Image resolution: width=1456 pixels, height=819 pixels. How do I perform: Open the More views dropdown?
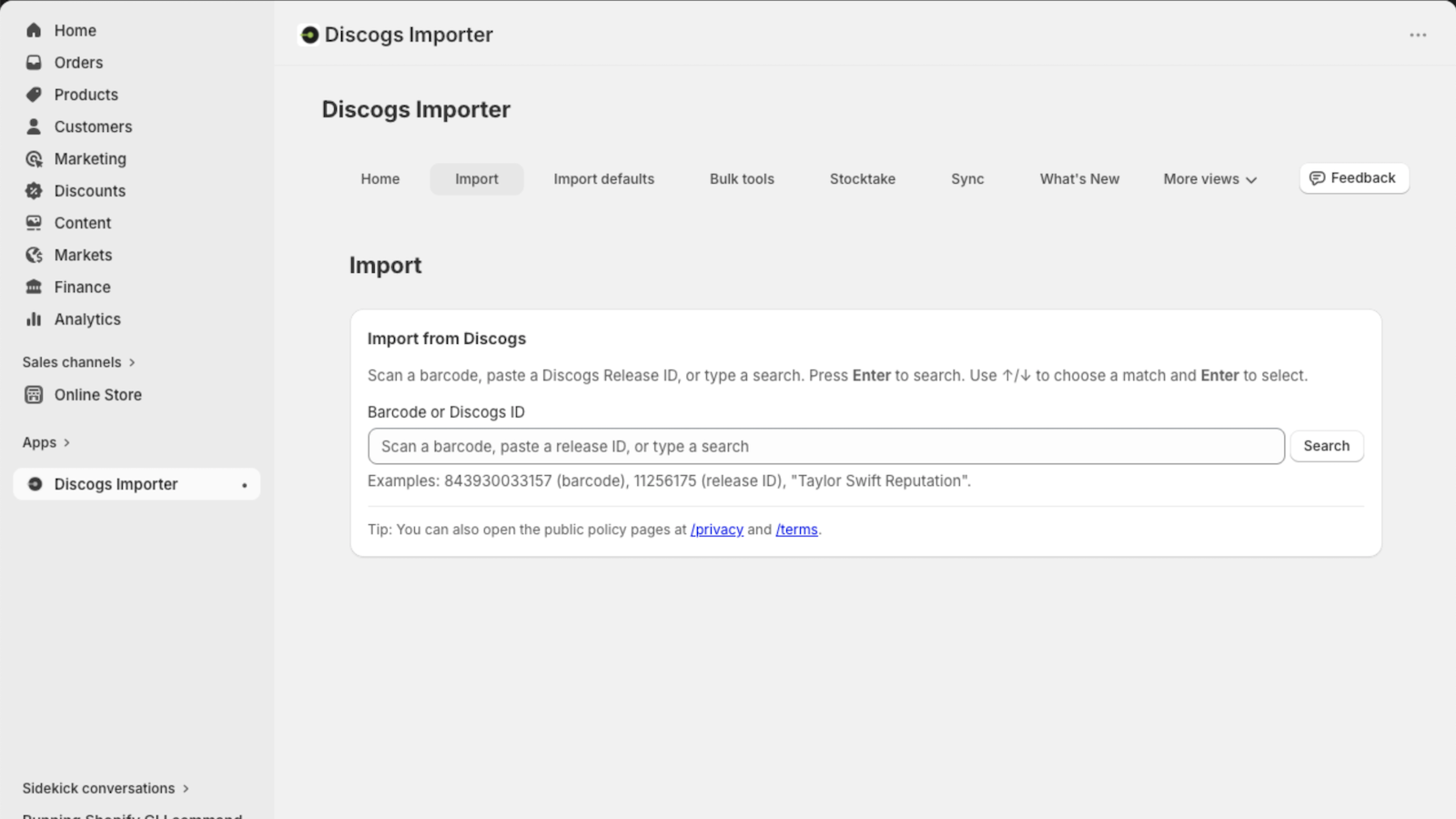1209,179
